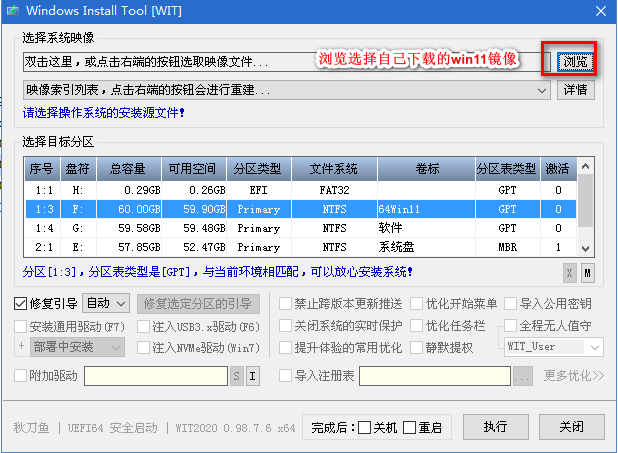Enable 注入NVMe驱动(Win7) checkbox
The height and width of the screenshot is (453, 618).
[x=143, y=348]
